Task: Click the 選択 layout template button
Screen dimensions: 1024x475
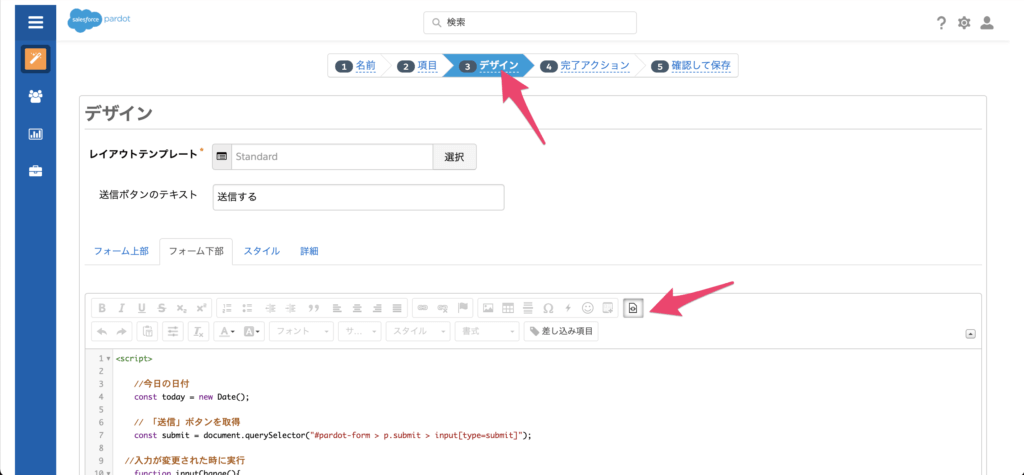Action: click(455, 157)
